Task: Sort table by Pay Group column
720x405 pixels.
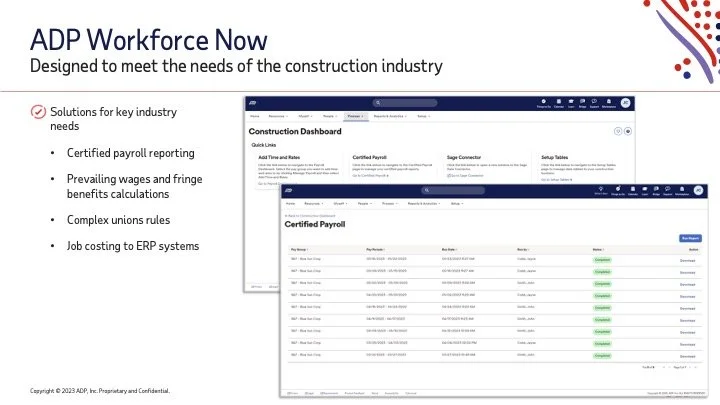Action: [299, 250]
